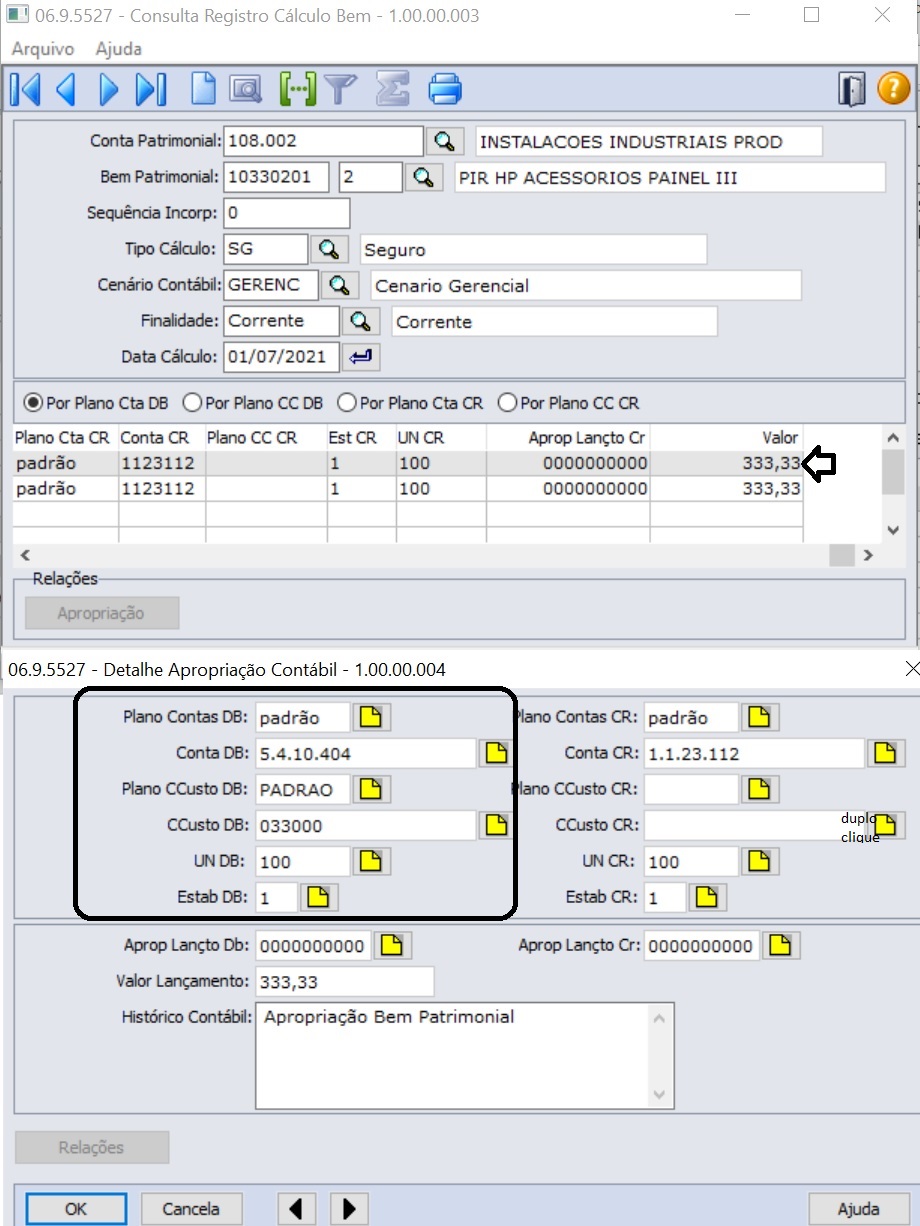Click the Valor column header
This screenshot has height=1226, width=920.
point(726,437)
